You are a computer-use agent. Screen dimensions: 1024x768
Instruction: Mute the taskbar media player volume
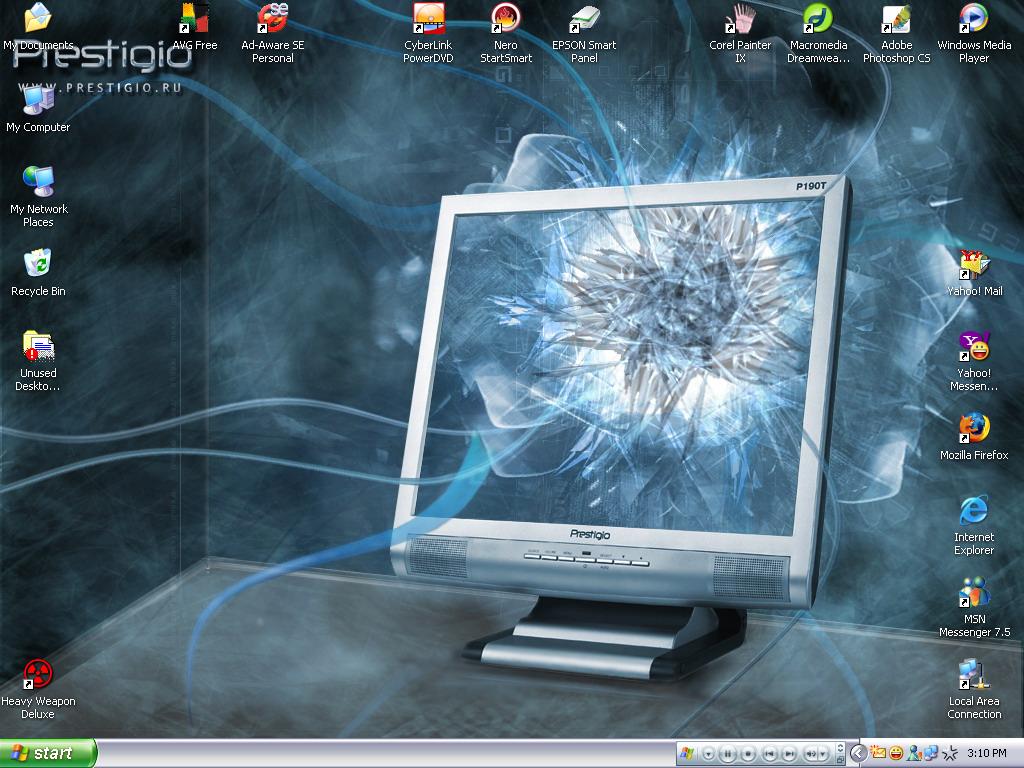(810, 754)
